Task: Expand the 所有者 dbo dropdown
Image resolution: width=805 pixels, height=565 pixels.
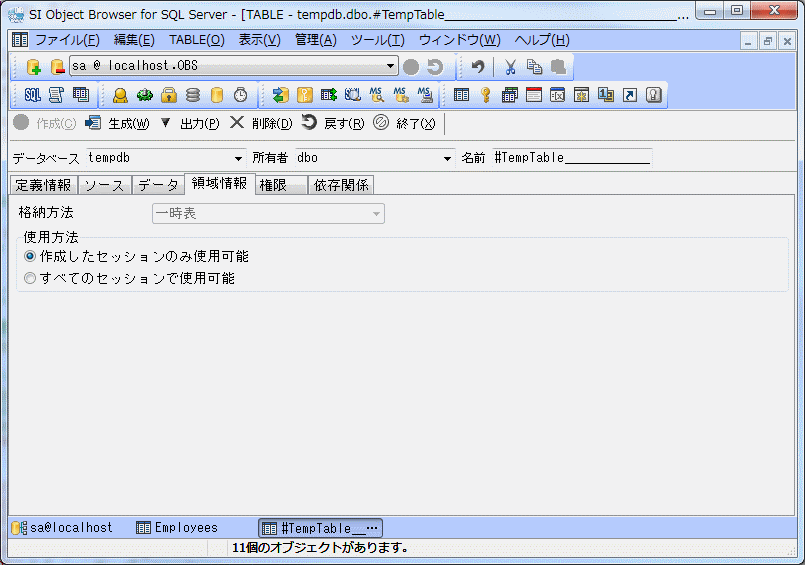Action: (x=447, y=158)
